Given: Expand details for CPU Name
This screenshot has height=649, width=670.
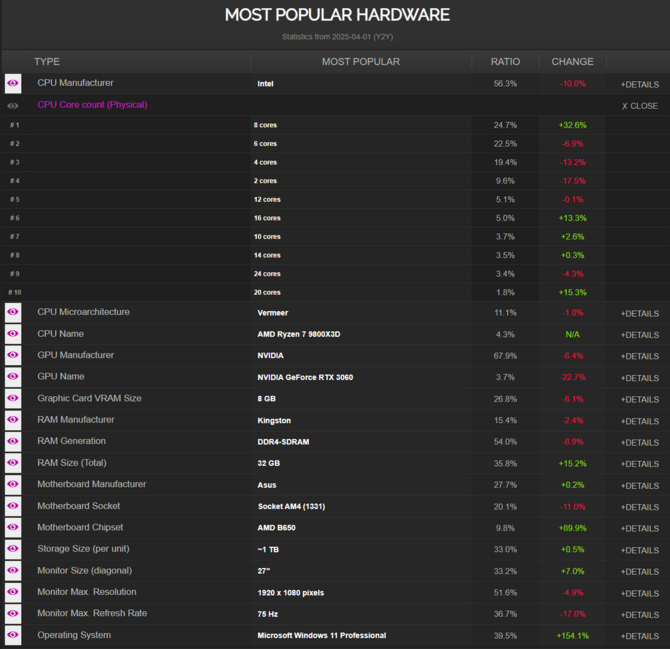Looking at the screenshot, I should pos(640,335).
